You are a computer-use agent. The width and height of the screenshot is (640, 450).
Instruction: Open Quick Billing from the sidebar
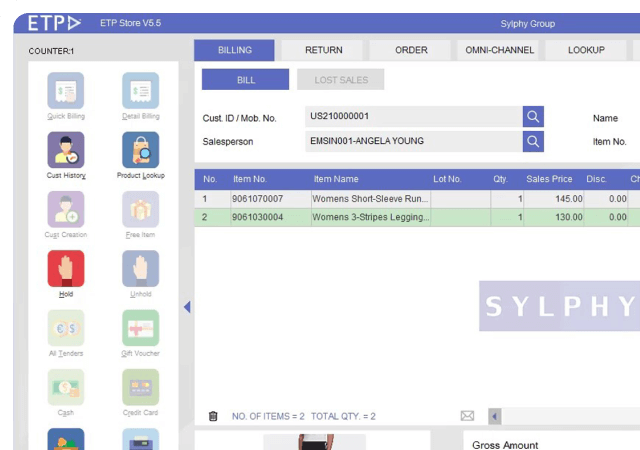pos(66,90)
